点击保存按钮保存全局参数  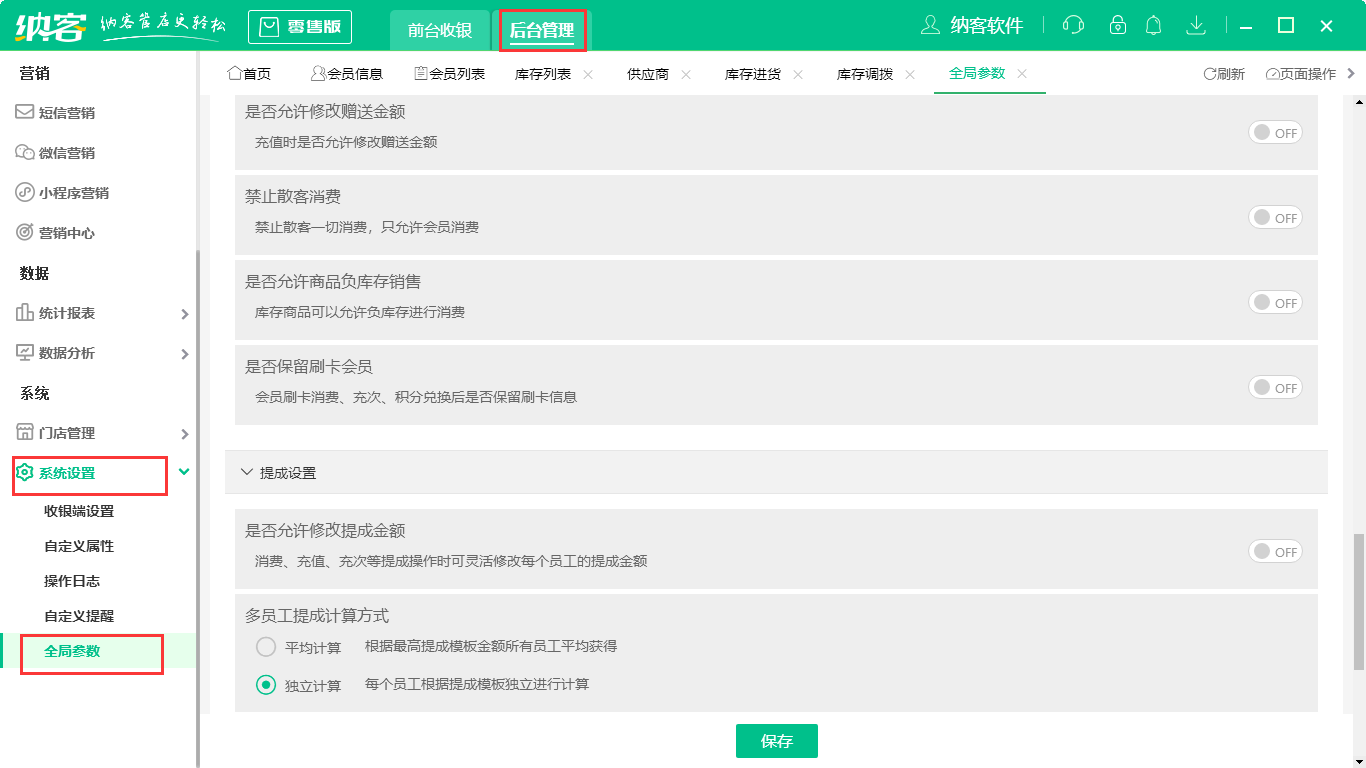[x=776, y=741]
